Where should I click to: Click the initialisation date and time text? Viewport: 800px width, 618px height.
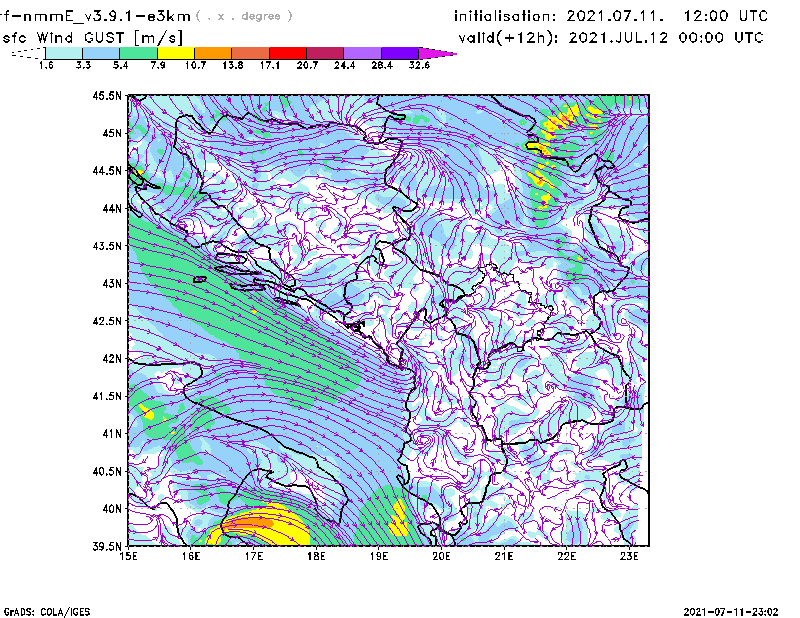(x=611, y=17)
